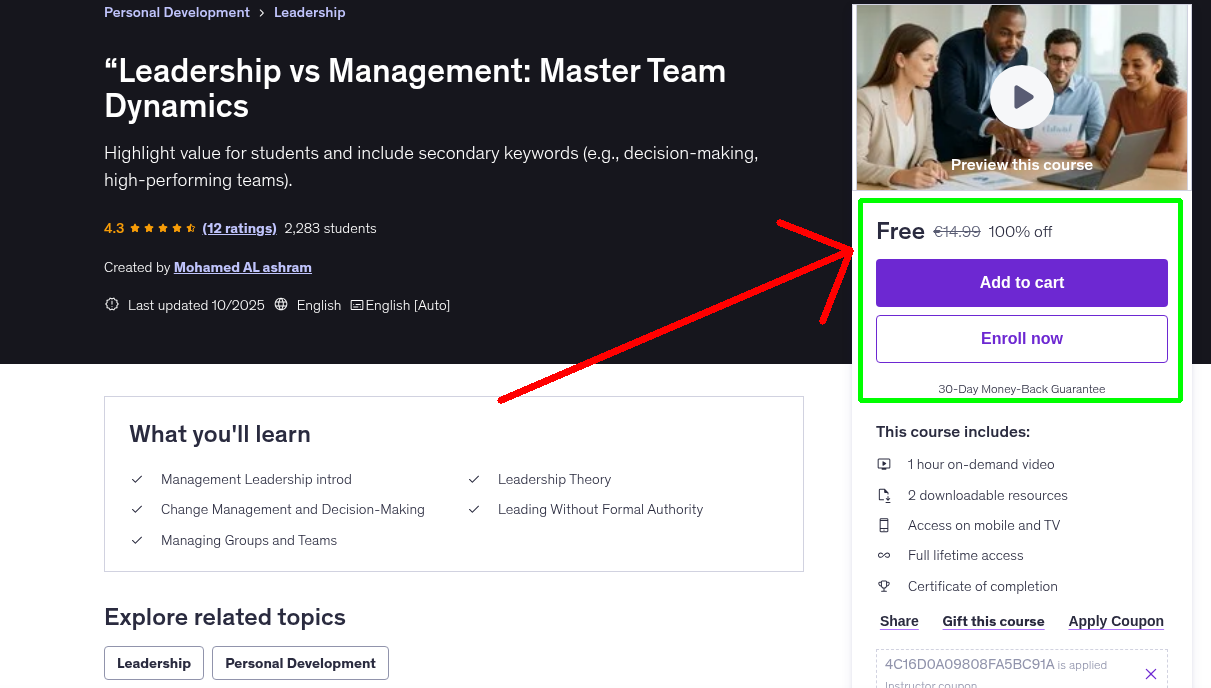
Task: Click the last updated clock icon
Action: 111,304
